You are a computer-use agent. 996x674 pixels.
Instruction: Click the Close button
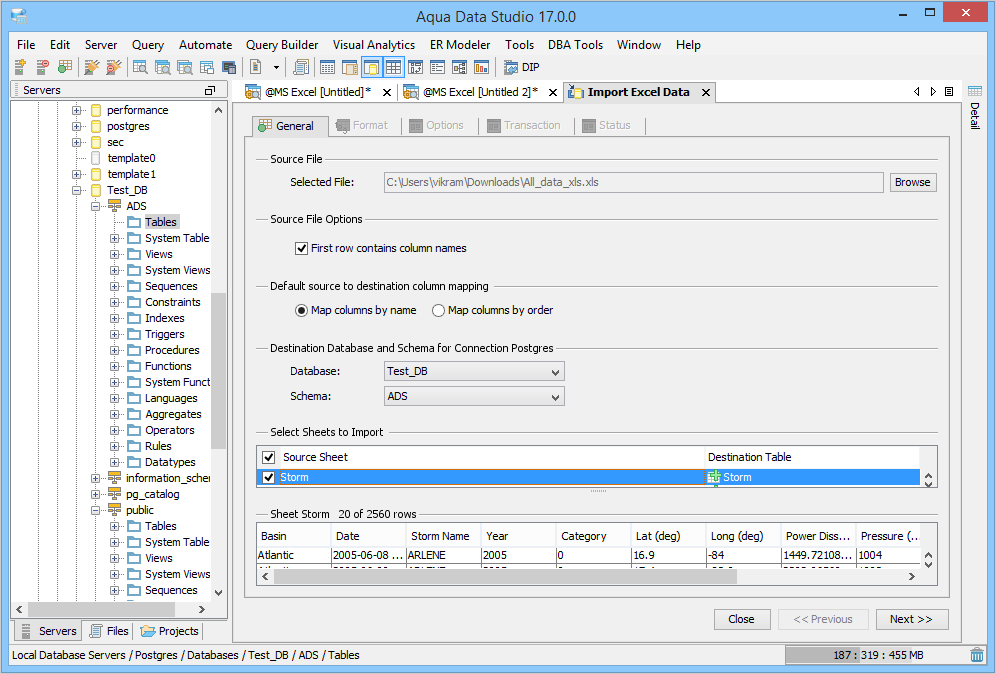(742, 619)
